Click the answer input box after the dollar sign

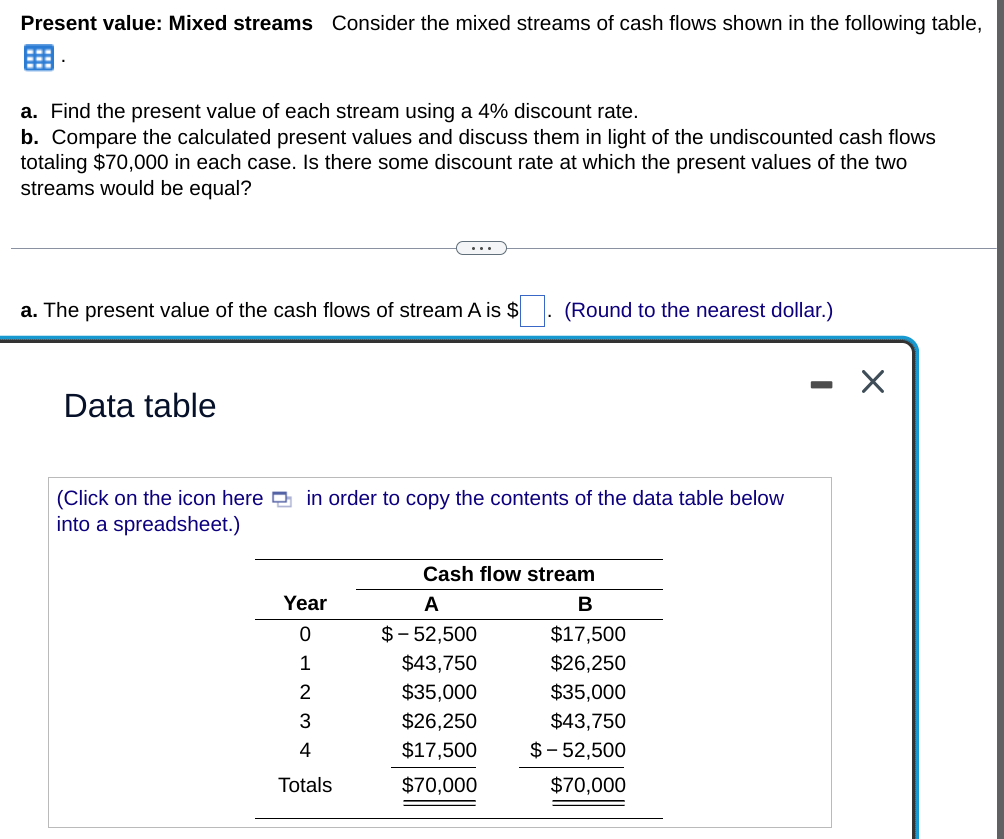531,310
